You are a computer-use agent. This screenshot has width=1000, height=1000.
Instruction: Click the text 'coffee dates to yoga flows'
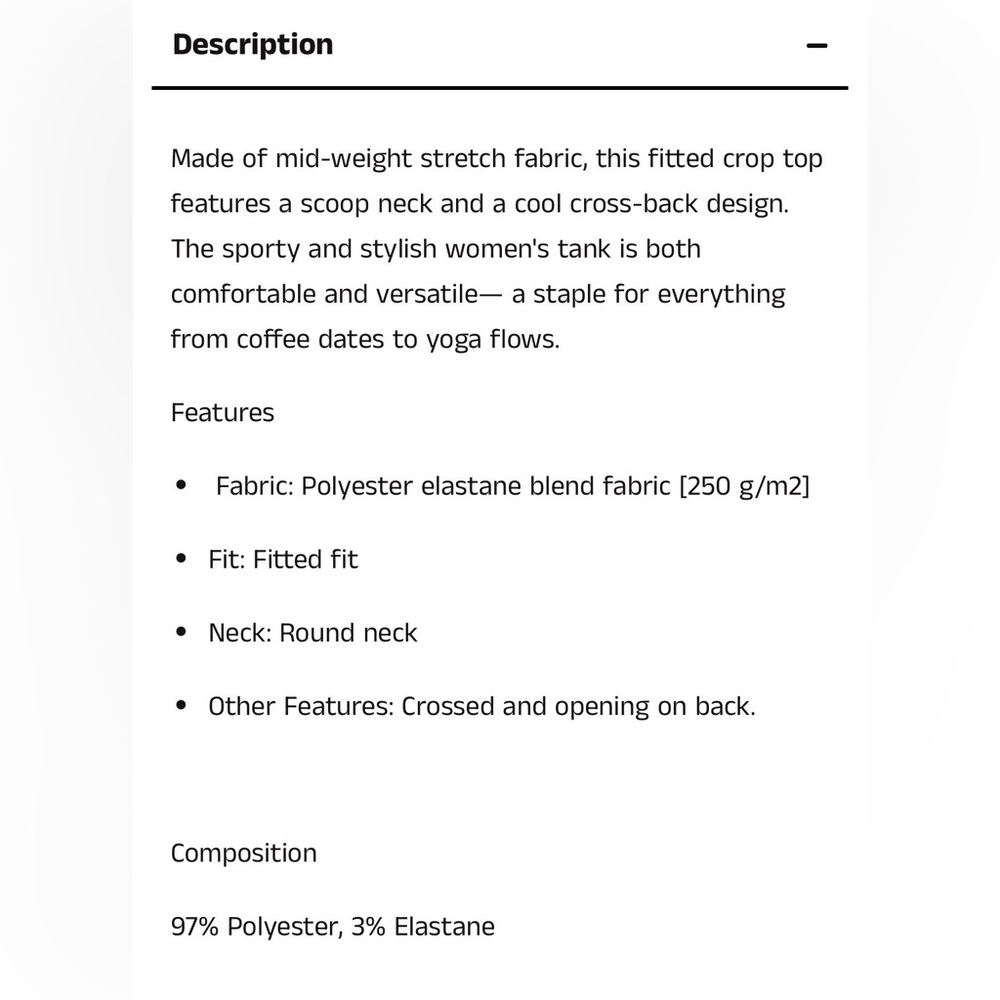coord(396,339)
